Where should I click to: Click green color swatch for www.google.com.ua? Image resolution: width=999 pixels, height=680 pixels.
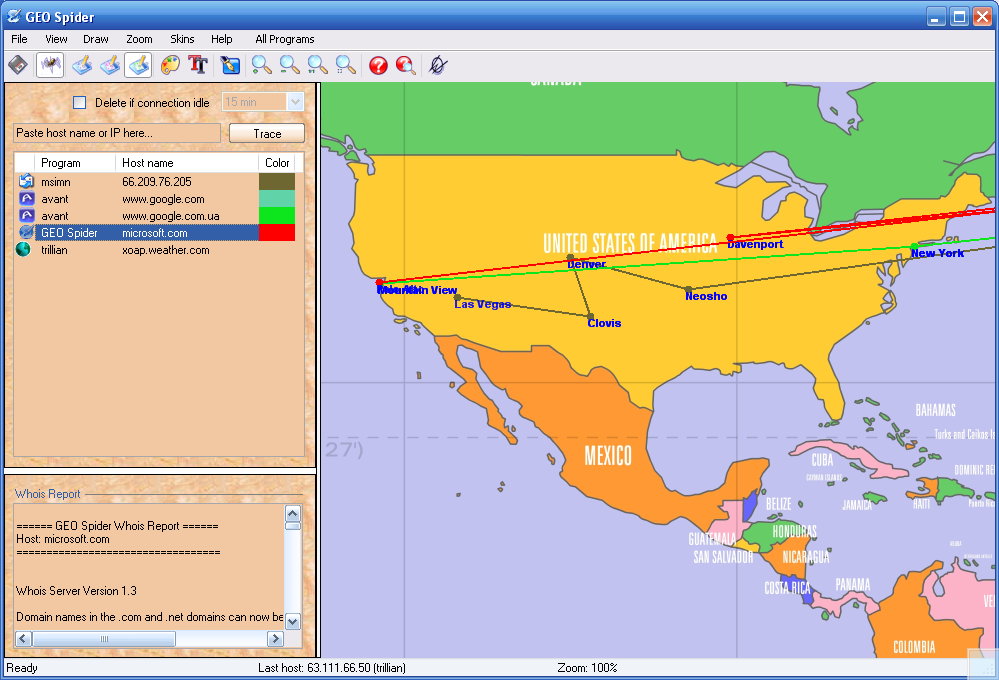click(277, 216)
